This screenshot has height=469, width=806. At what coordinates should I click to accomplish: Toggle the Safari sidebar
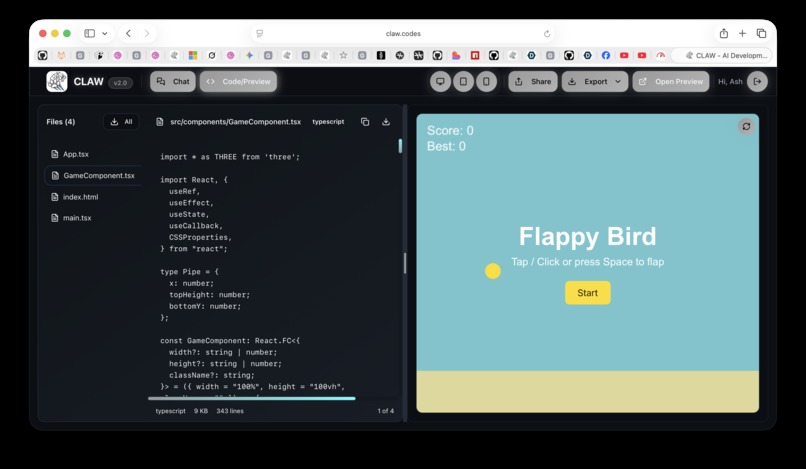click(x=89, y=33)
